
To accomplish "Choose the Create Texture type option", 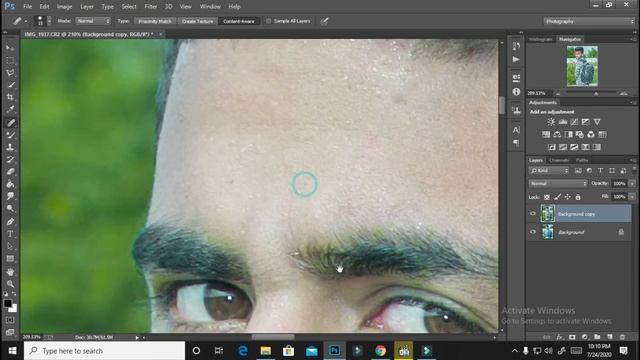I will pyautogui.click(x=198, y=21).
